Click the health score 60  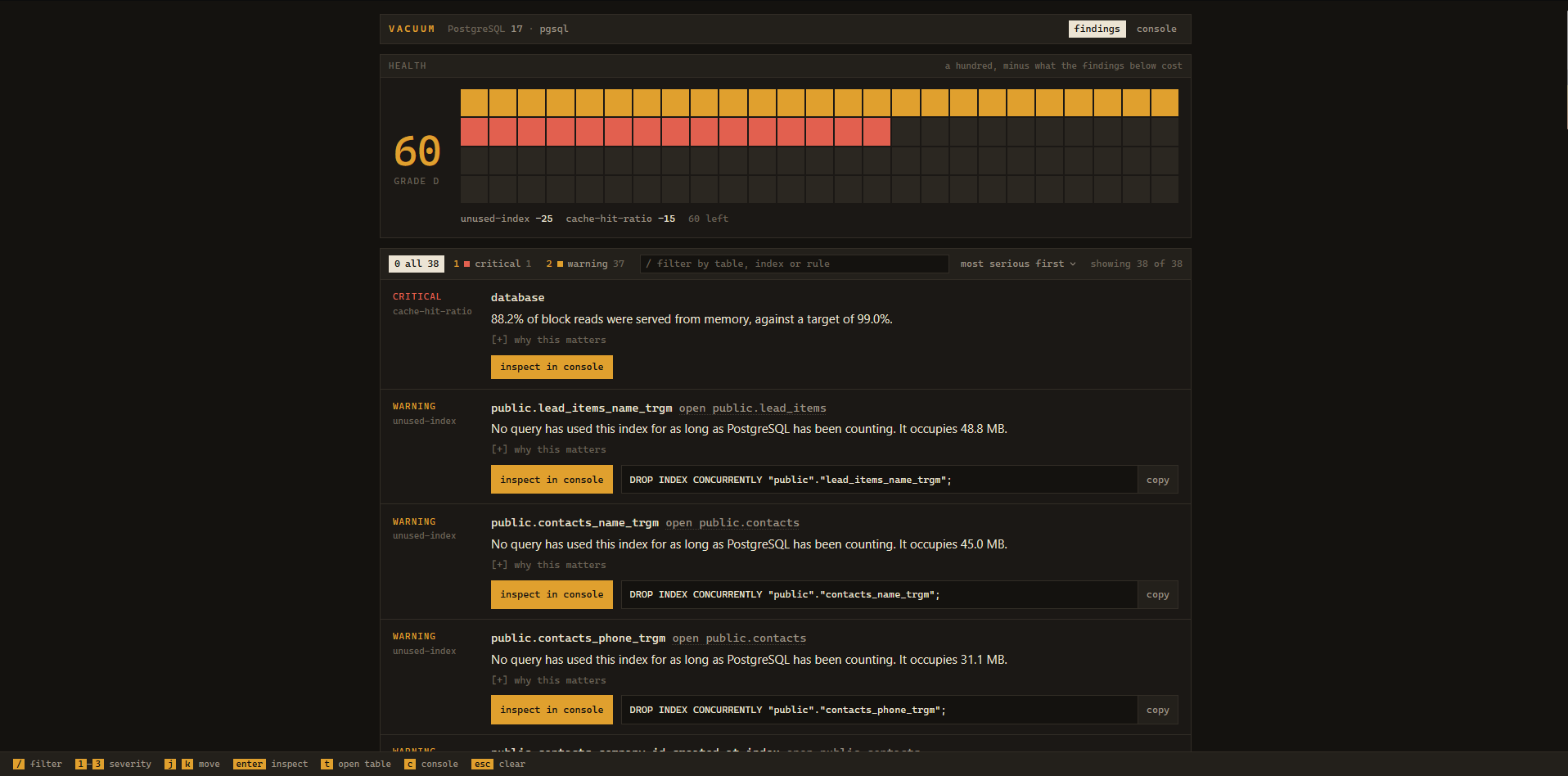[x=417, y=151]
